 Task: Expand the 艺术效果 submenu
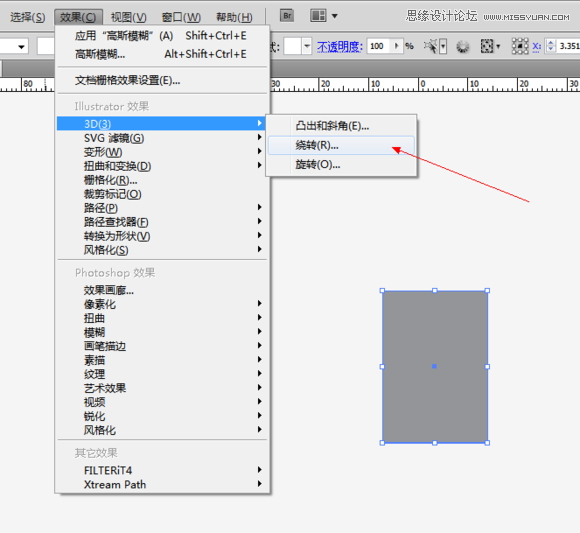tap(162, 388)
